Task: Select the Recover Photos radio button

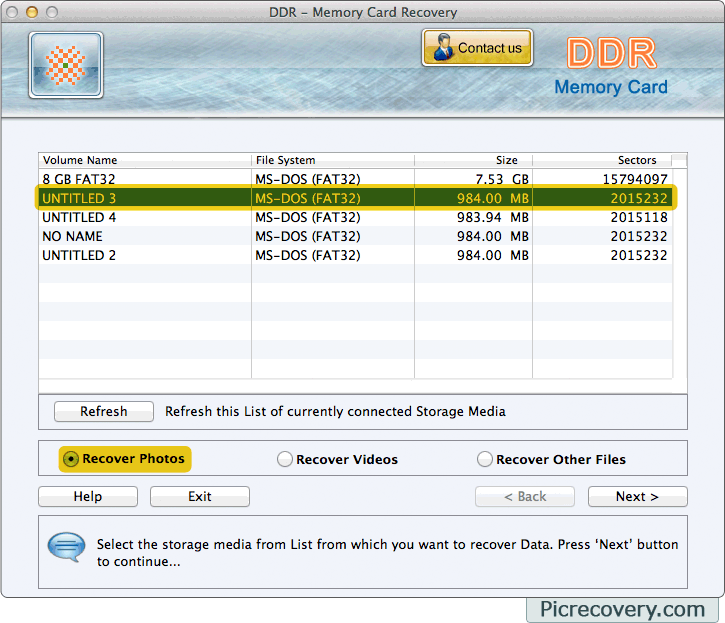Action: pos(71,459)
